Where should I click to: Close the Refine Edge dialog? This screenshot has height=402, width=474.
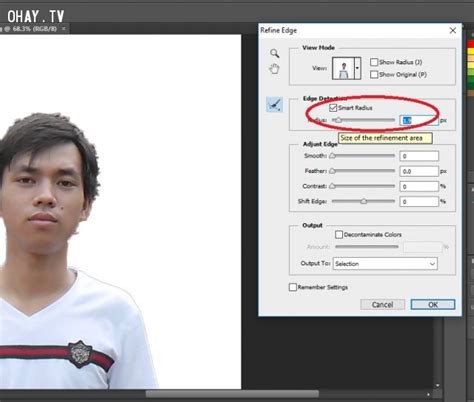click(453, 31)
